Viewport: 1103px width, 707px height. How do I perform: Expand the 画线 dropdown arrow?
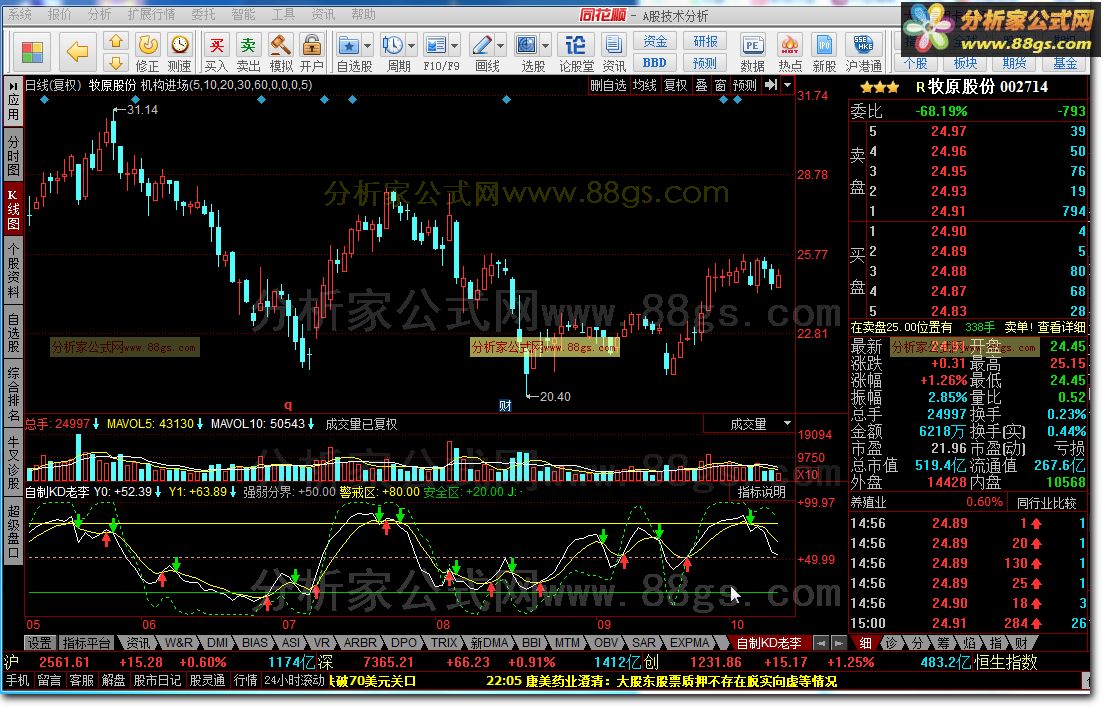point(501,46)
